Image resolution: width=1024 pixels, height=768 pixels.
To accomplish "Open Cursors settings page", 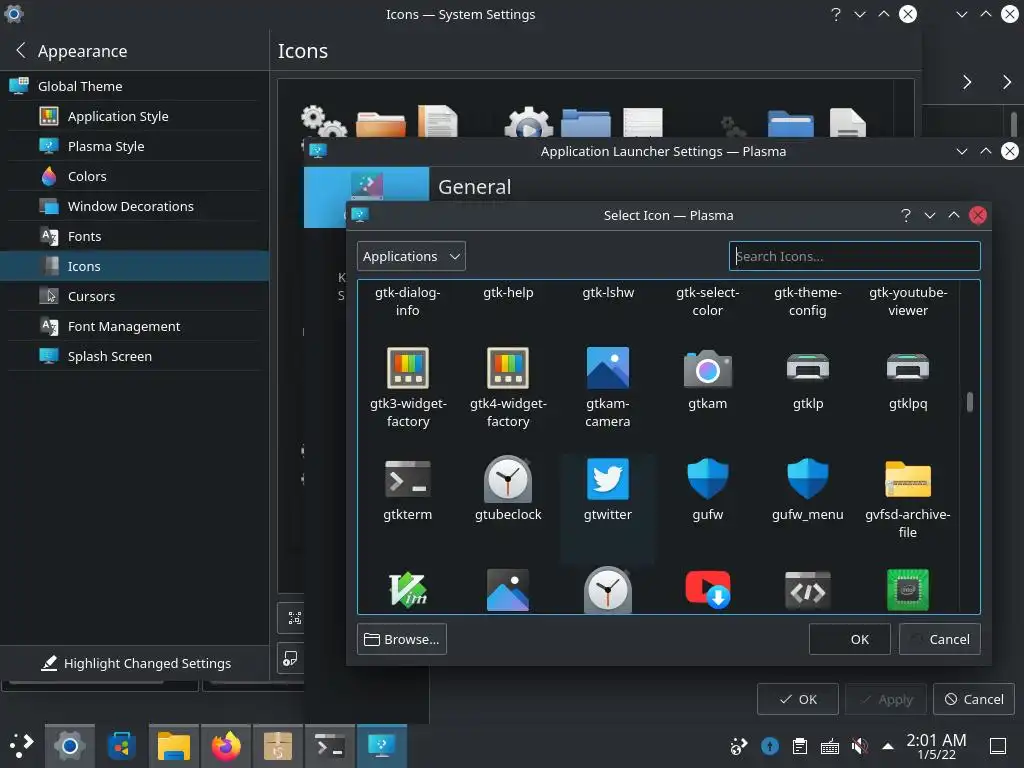I will click(135, 296).
